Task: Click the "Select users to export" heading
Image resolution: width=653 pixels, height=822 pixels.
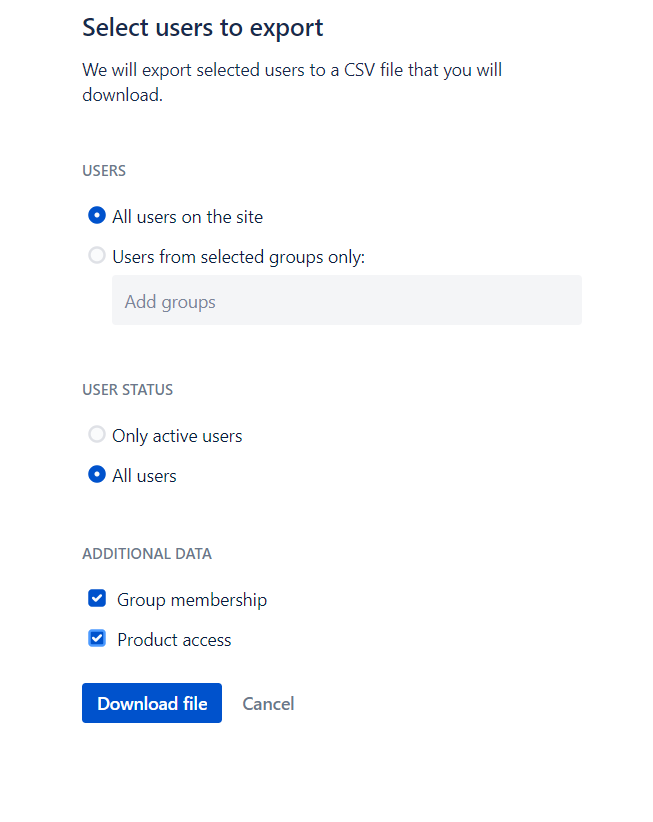Action: [x=202, y=27]
